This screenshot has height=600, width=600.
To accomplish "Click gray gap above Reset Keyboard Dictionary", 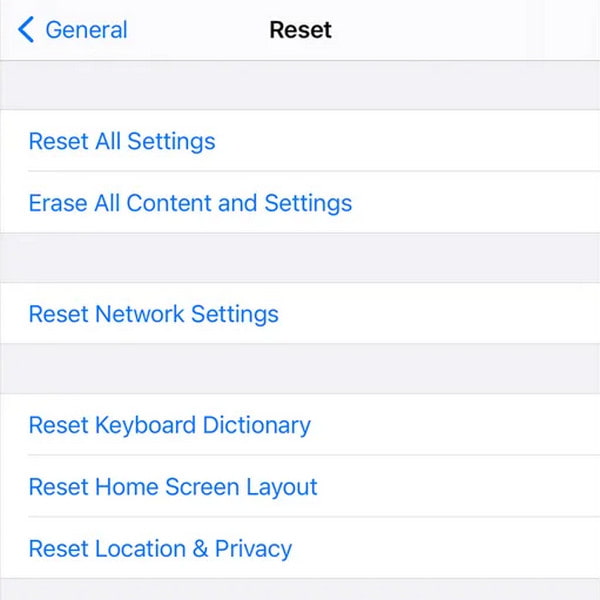I will 300,369.
